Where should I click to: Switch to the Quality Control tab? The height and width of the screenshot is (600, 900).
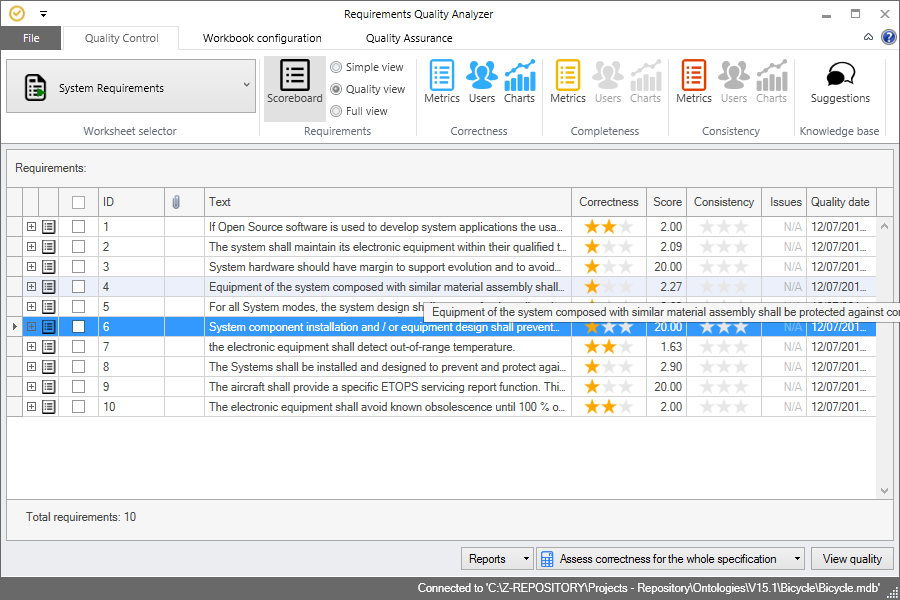tap(121, 38)
